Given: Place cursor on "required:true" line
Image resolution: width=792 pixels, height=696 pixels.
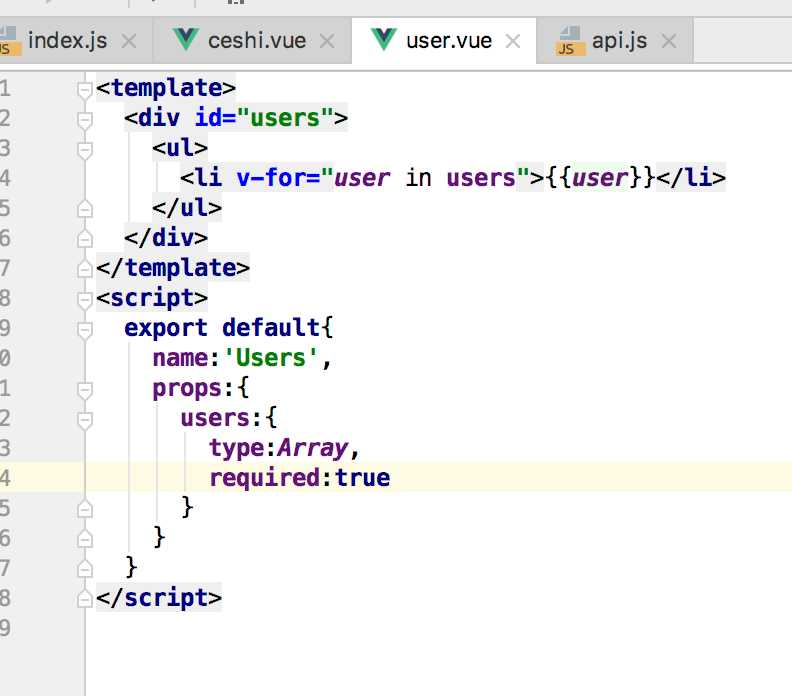Looking at the screenshot, I should click(300, 477).
